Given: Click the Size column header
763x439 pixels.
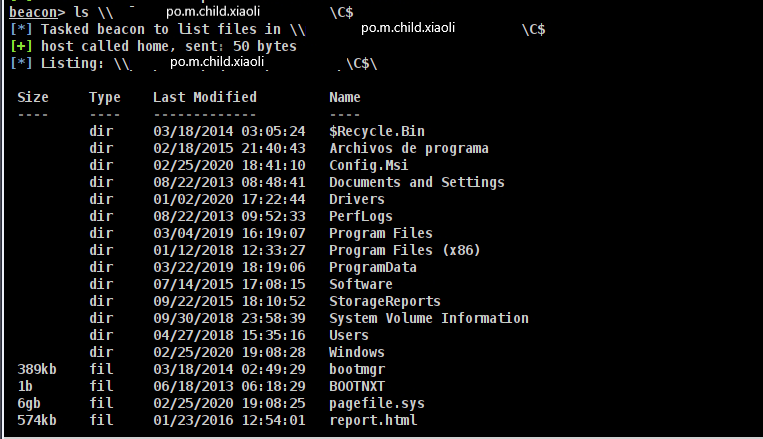Looking at the screenshot, I should (33, 97).
